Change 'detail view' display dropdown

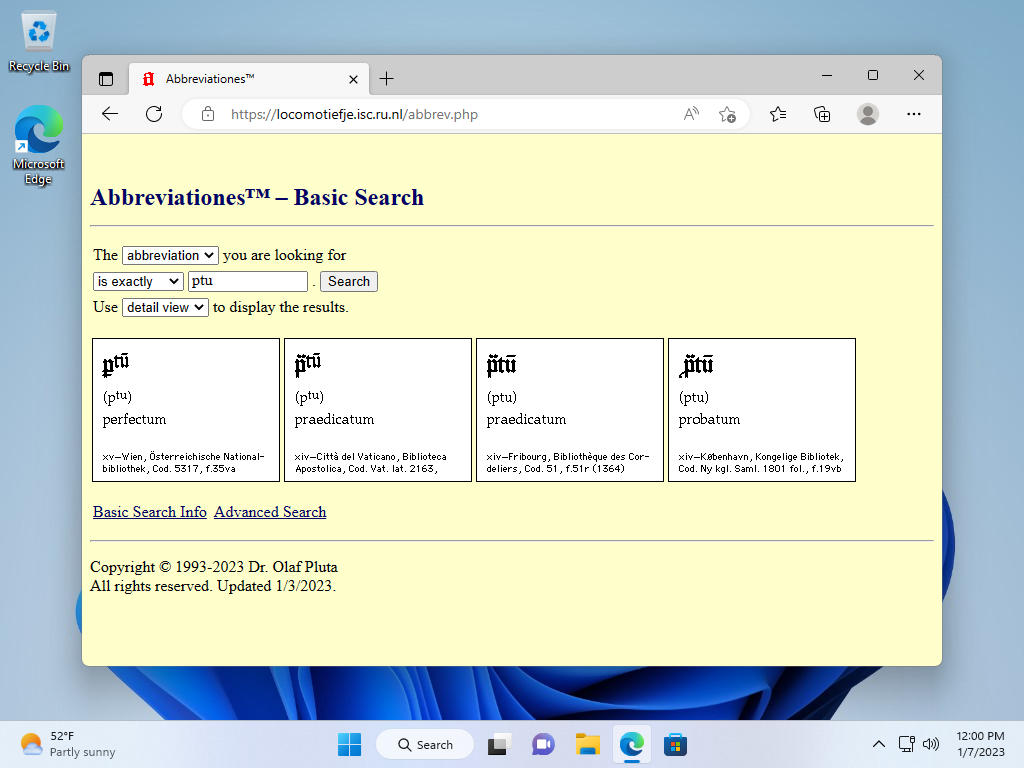coord(164,307)
